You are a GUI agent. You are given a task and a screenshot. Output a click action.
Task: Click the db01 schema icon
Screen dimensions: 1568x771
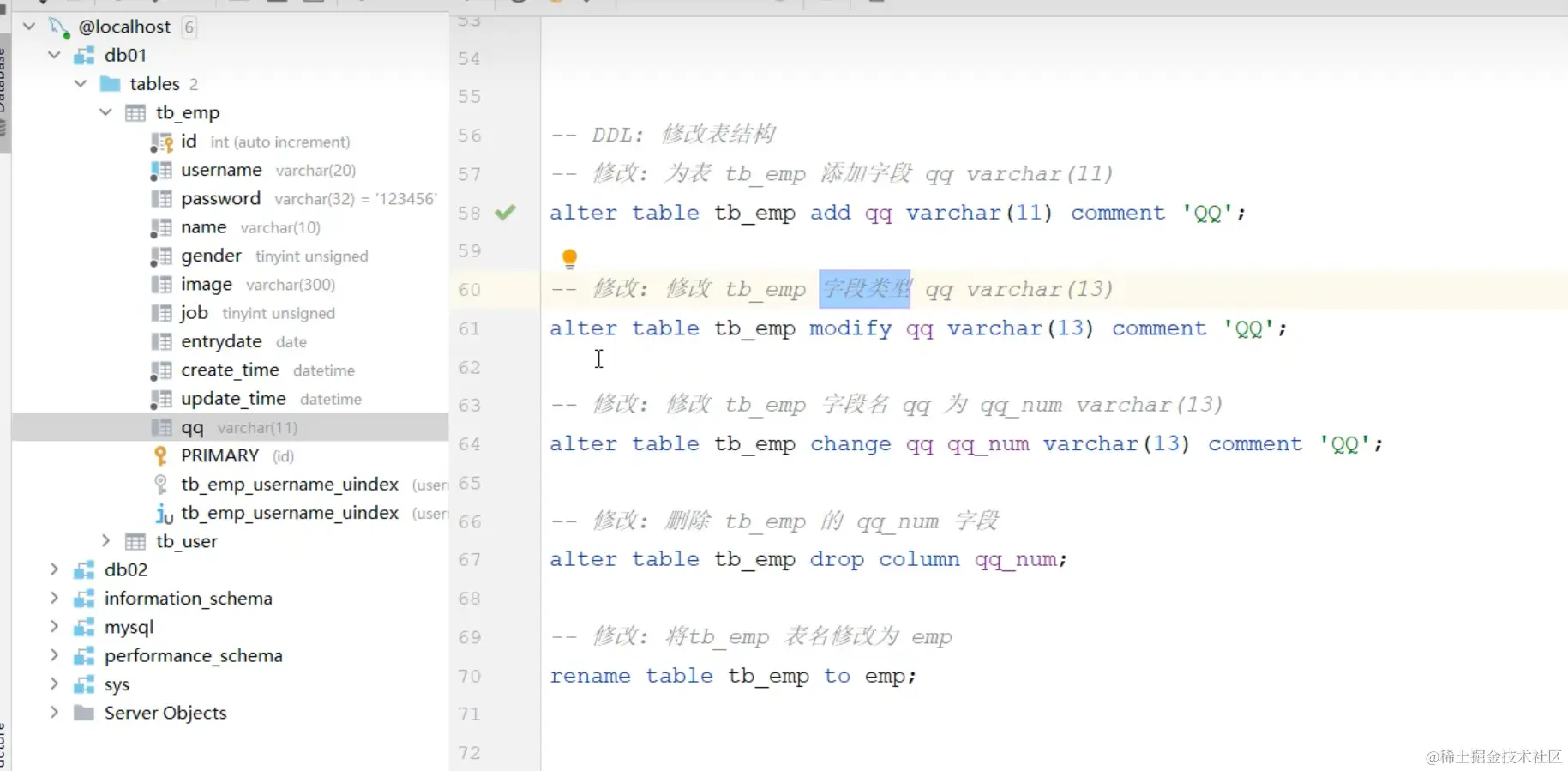84,56
